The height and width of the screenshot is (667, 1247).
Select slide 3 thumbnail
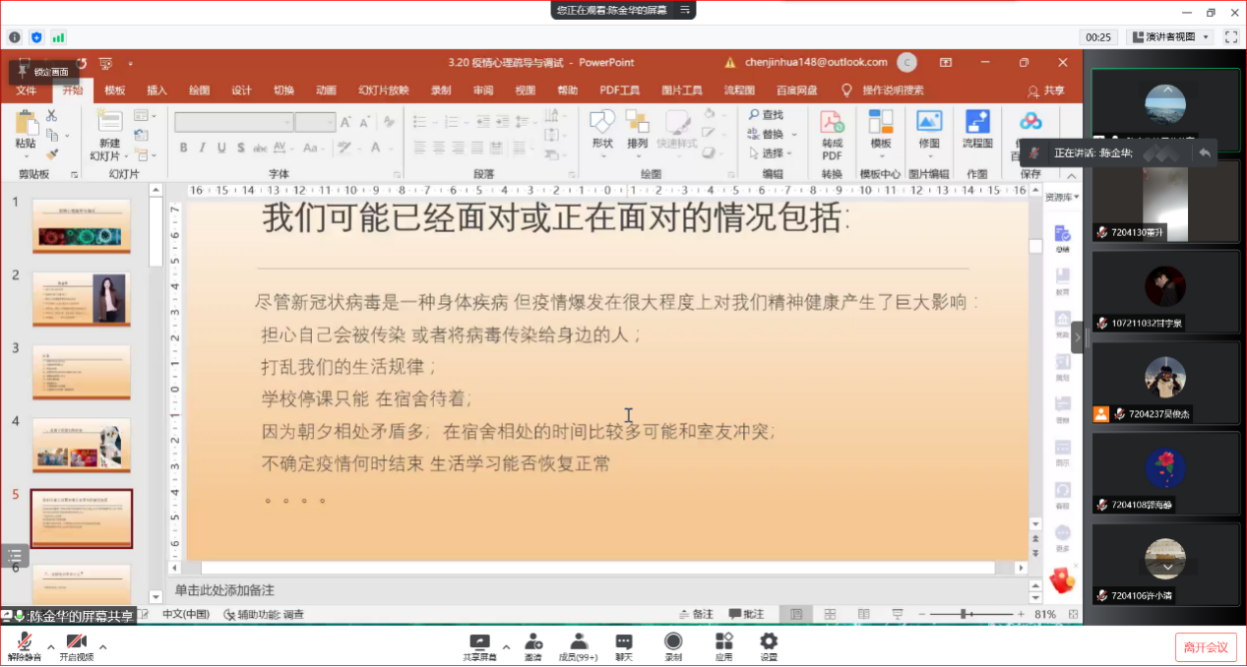[81, 372]
